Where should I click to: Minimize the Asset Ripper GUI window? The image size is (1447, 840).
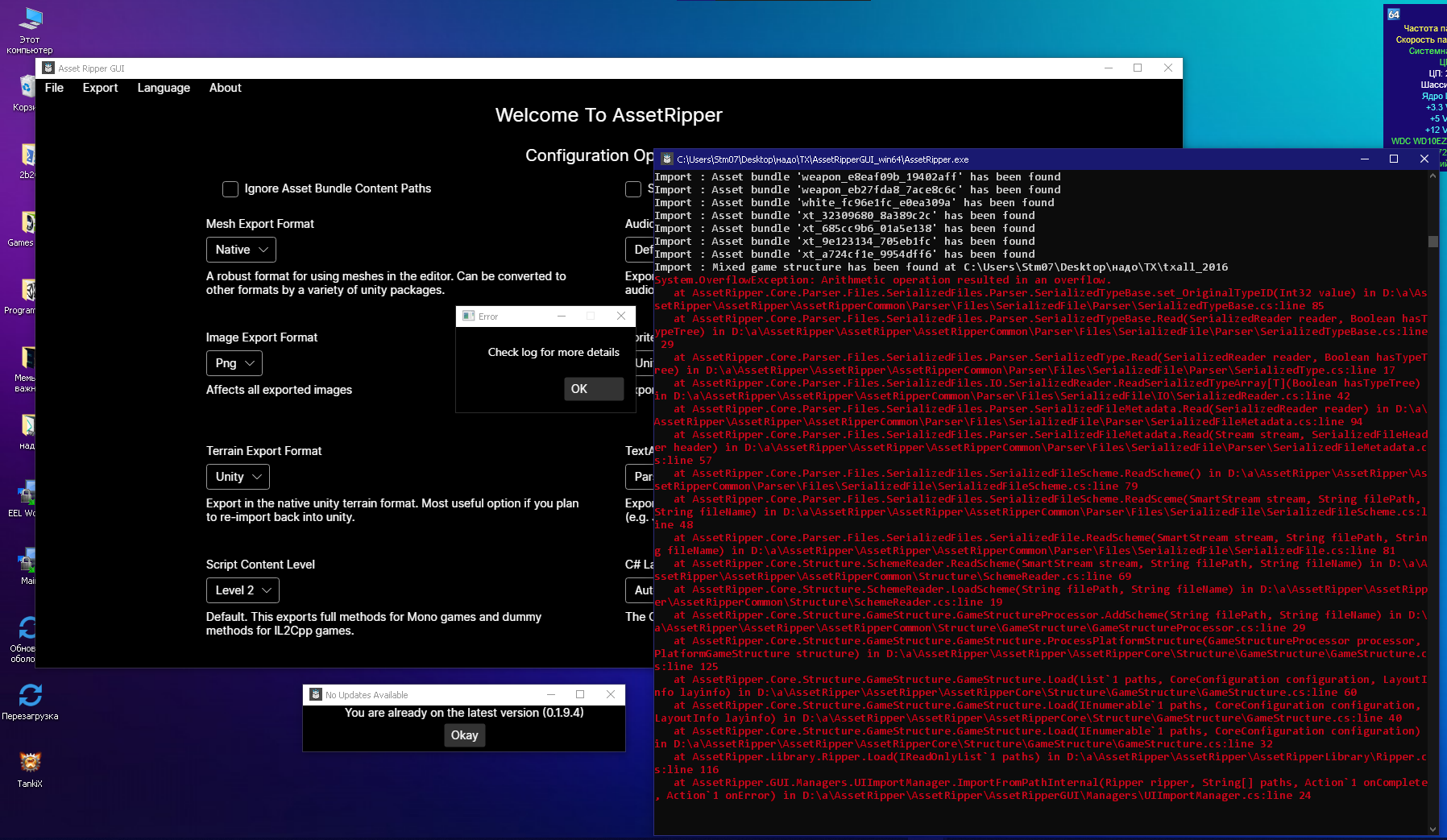(x=1109, y=68)
